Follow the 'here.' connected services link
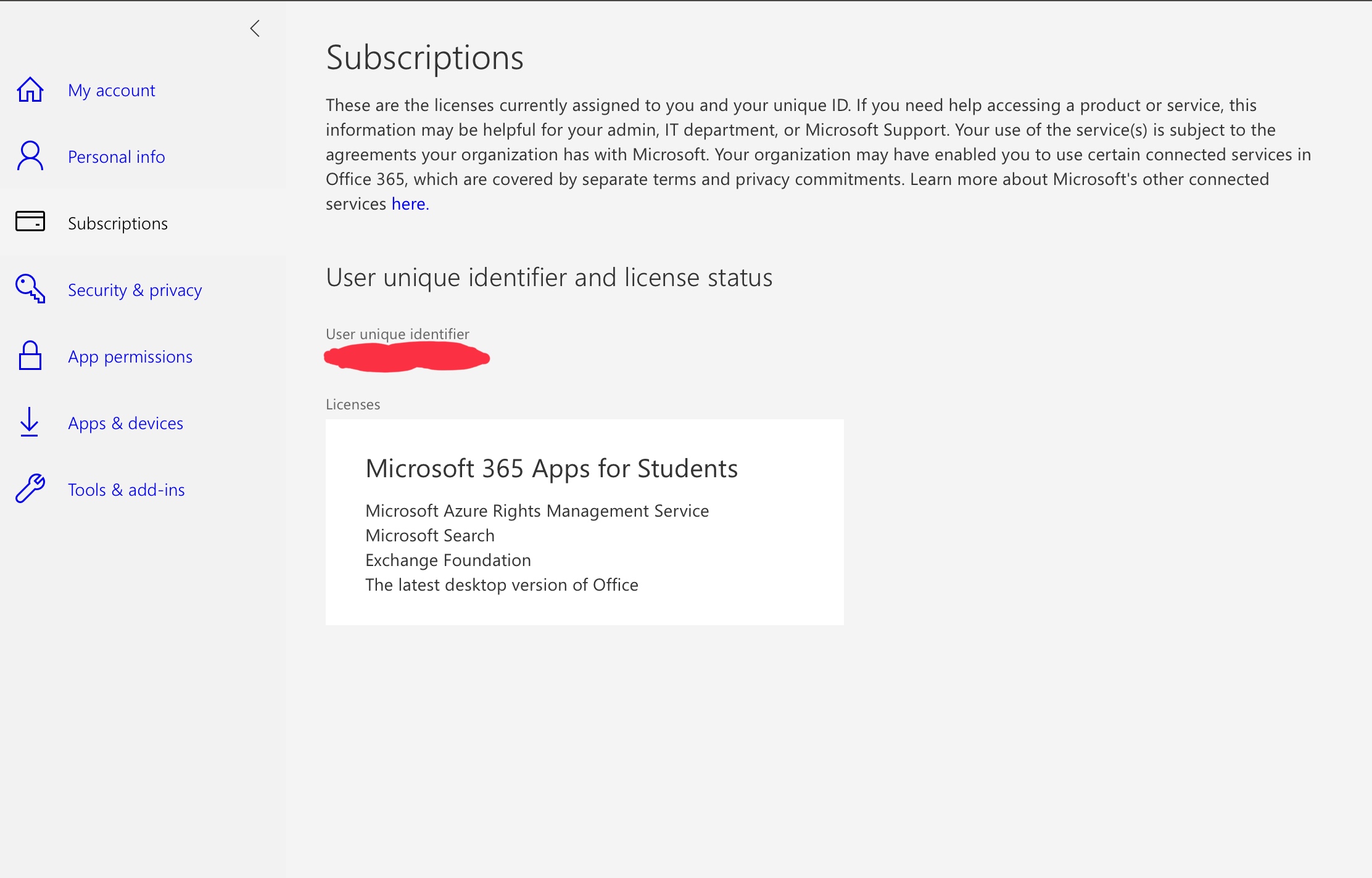The image size is (1372, 878). pos(410,204)
